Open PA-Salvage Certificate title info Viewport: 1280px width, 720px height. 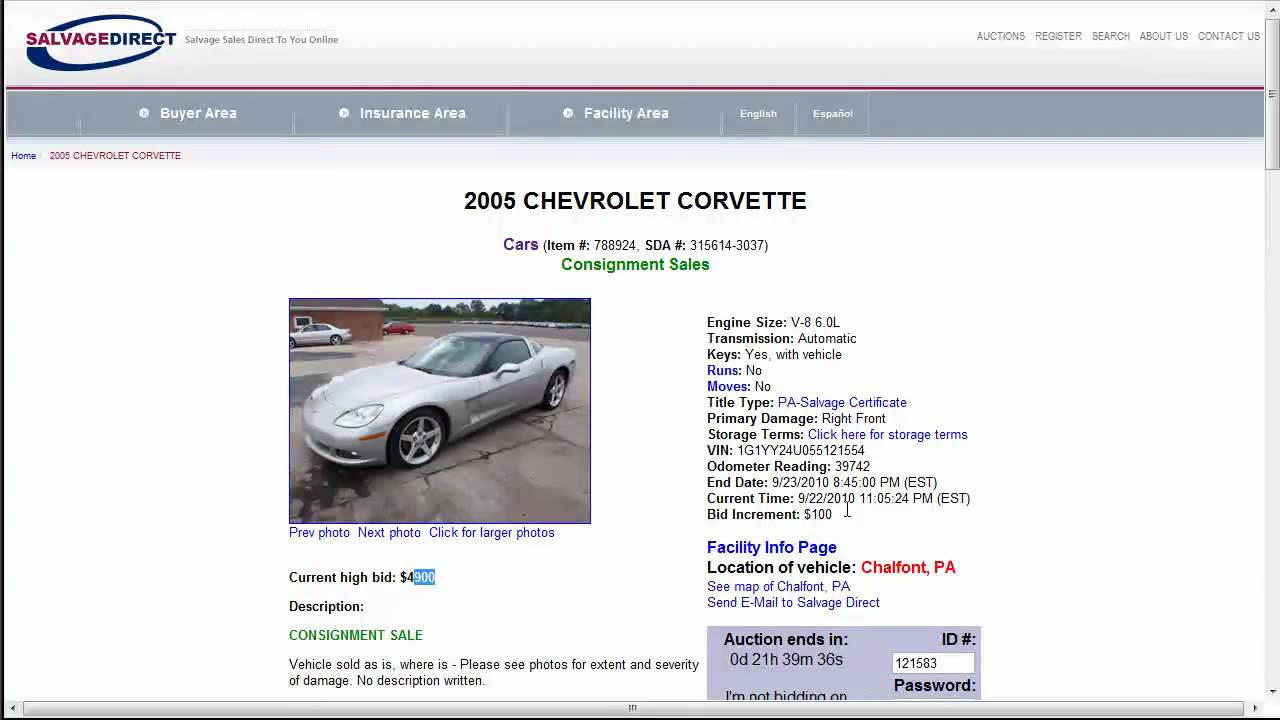[x=842, y=403]
